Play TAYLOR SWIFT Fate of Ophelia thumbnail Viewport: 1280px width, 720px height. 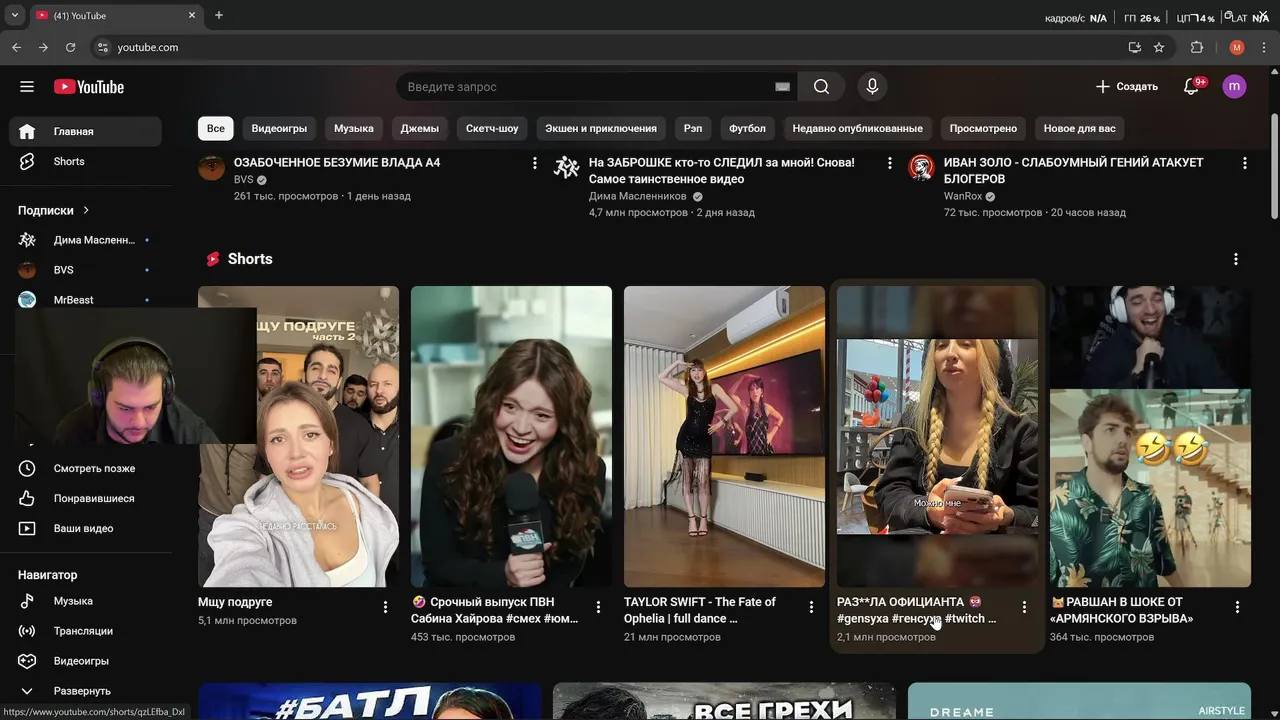pos(724,437)
